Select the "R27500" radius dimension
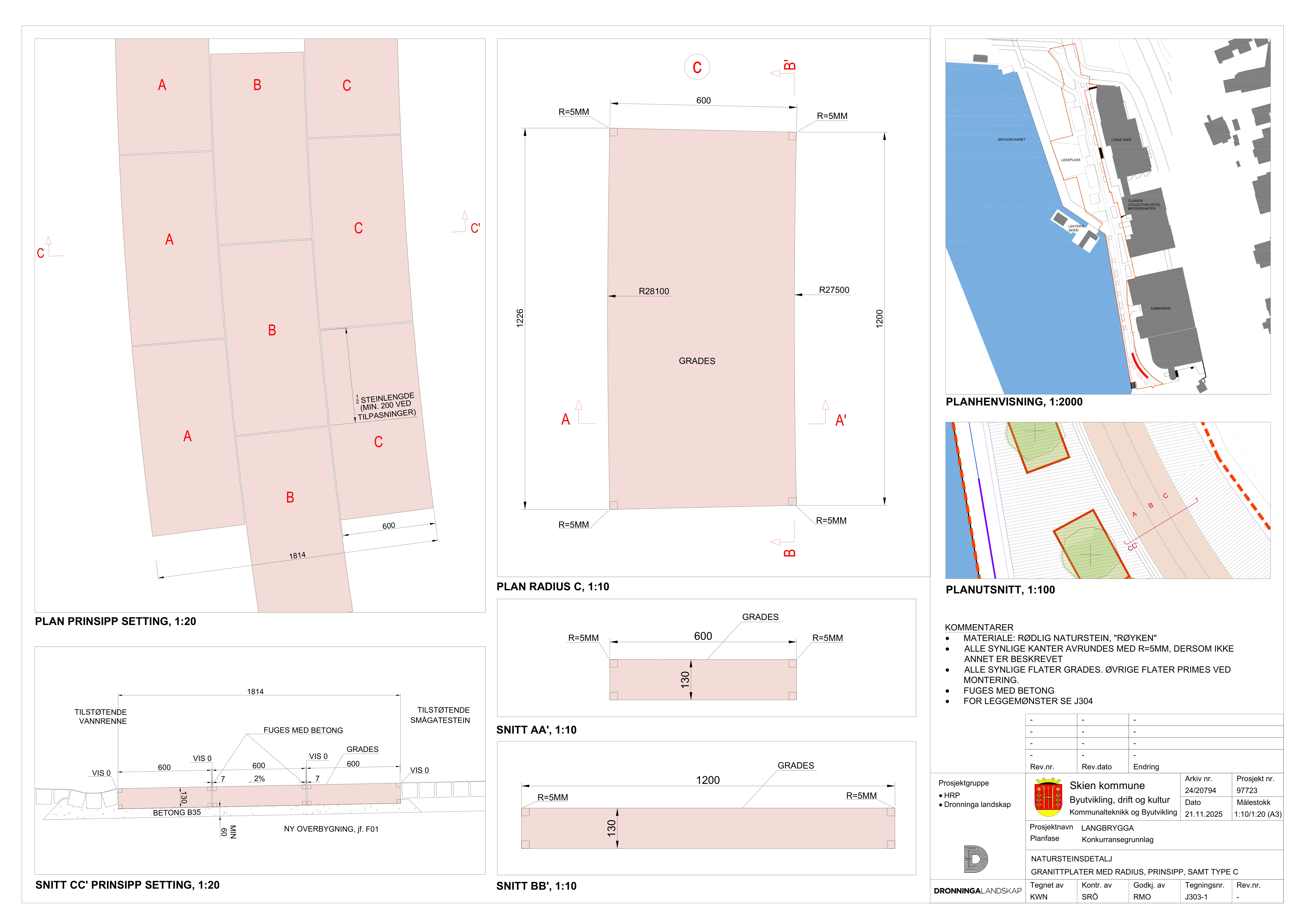 [834, 290]
